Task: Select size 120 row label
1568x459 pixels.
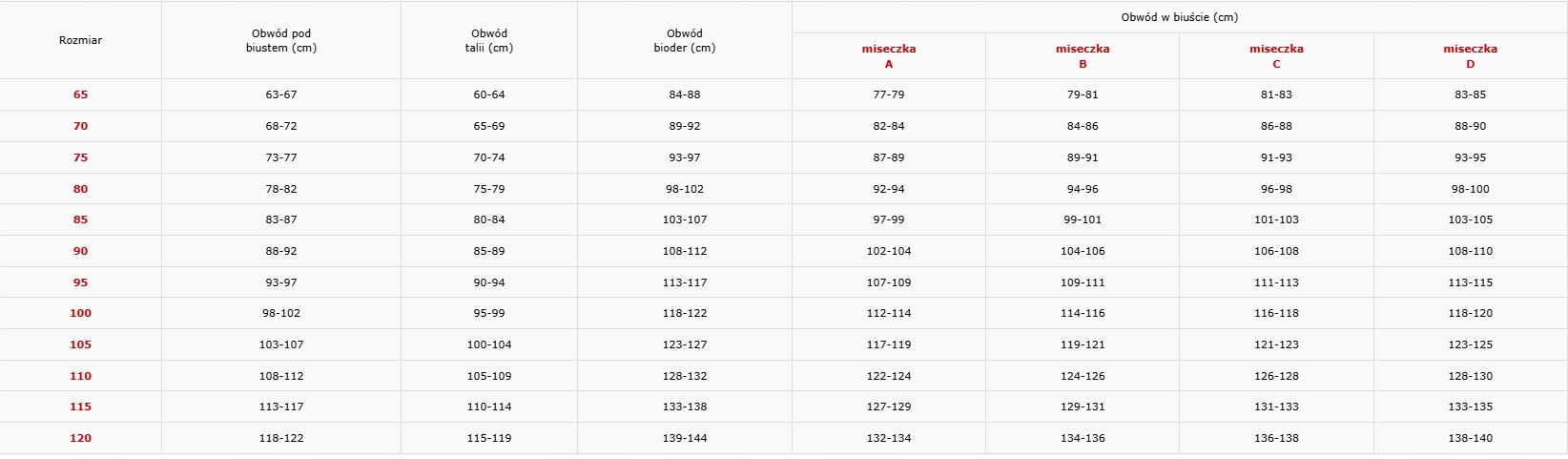Action: 80,438
